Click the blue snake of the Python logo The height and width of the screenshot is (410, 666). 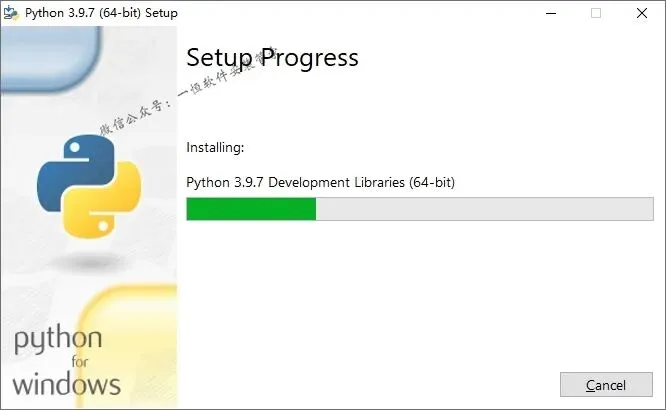pyautogui.click(x=76, y=170)
